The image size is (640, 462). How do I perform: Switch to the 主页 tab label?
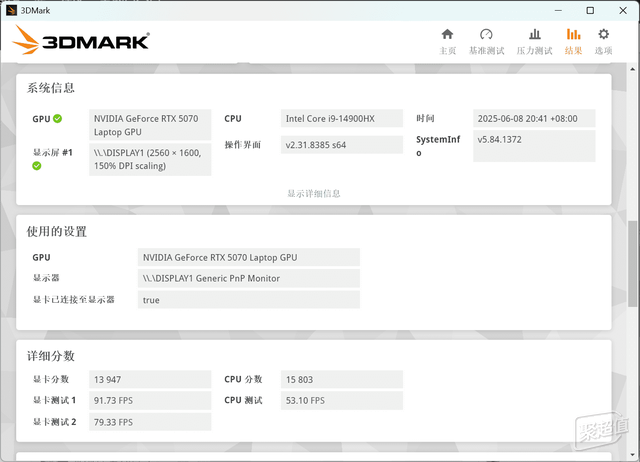447,51
